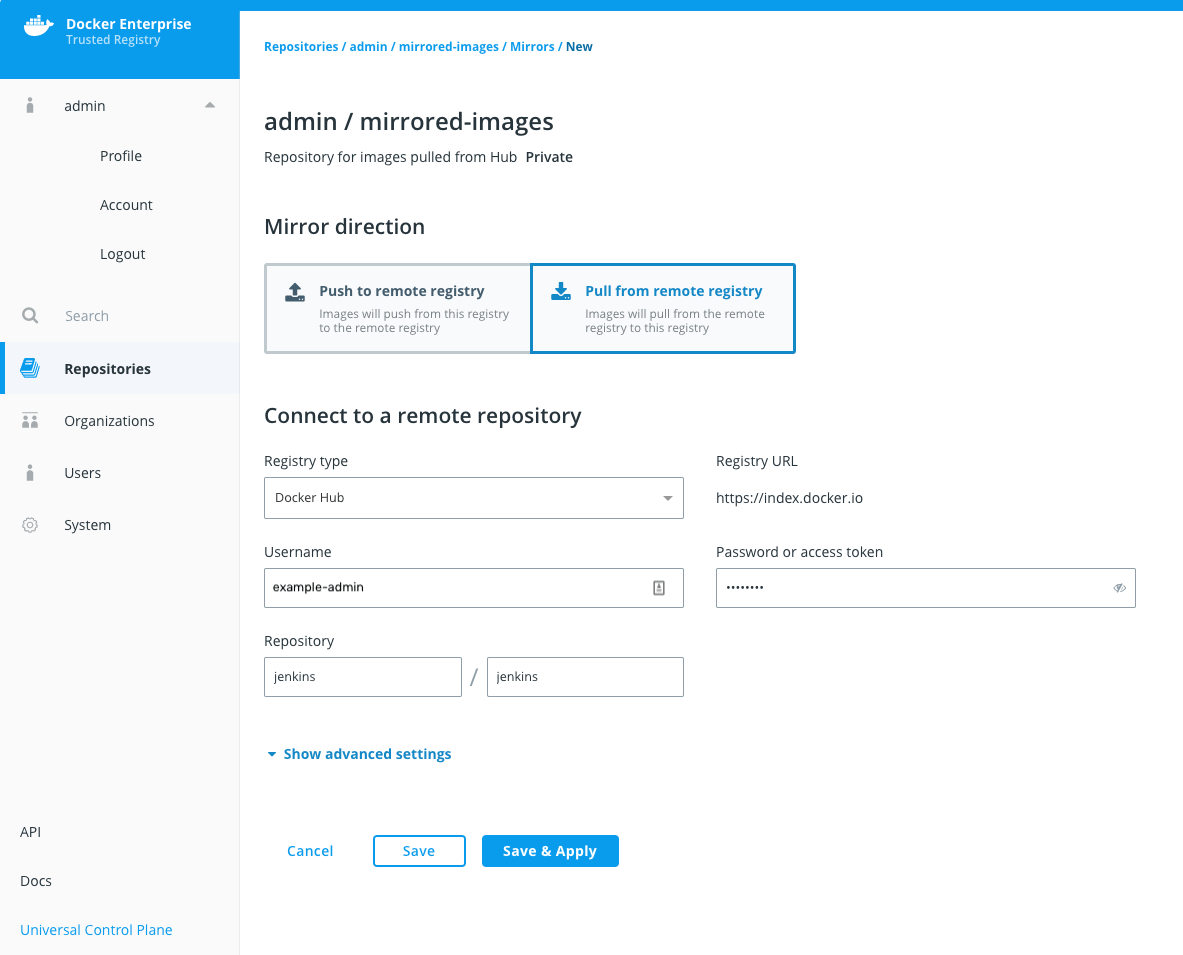The width and height of the screenshot is (1183, 955).
Task: Click the Organizations people icon
Action: [x=30, y=420]
